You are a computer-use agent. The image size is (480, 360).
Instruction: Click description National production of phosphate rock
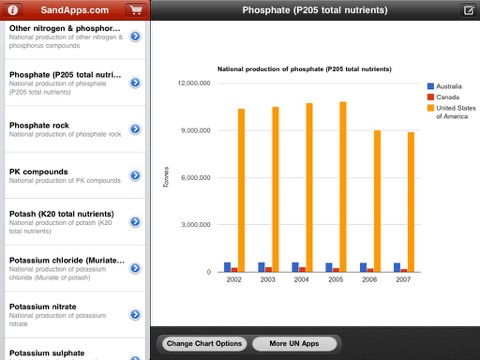coord(65,134)
